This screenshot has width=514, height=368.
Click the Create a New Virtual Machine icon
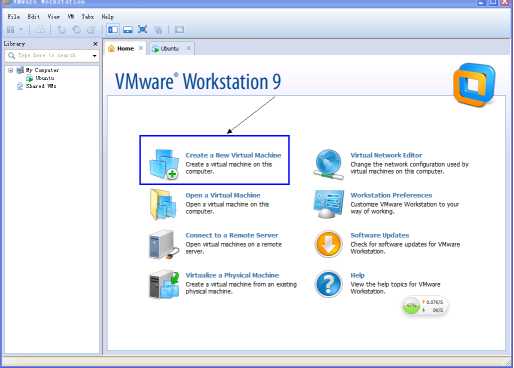click(164, 164)
